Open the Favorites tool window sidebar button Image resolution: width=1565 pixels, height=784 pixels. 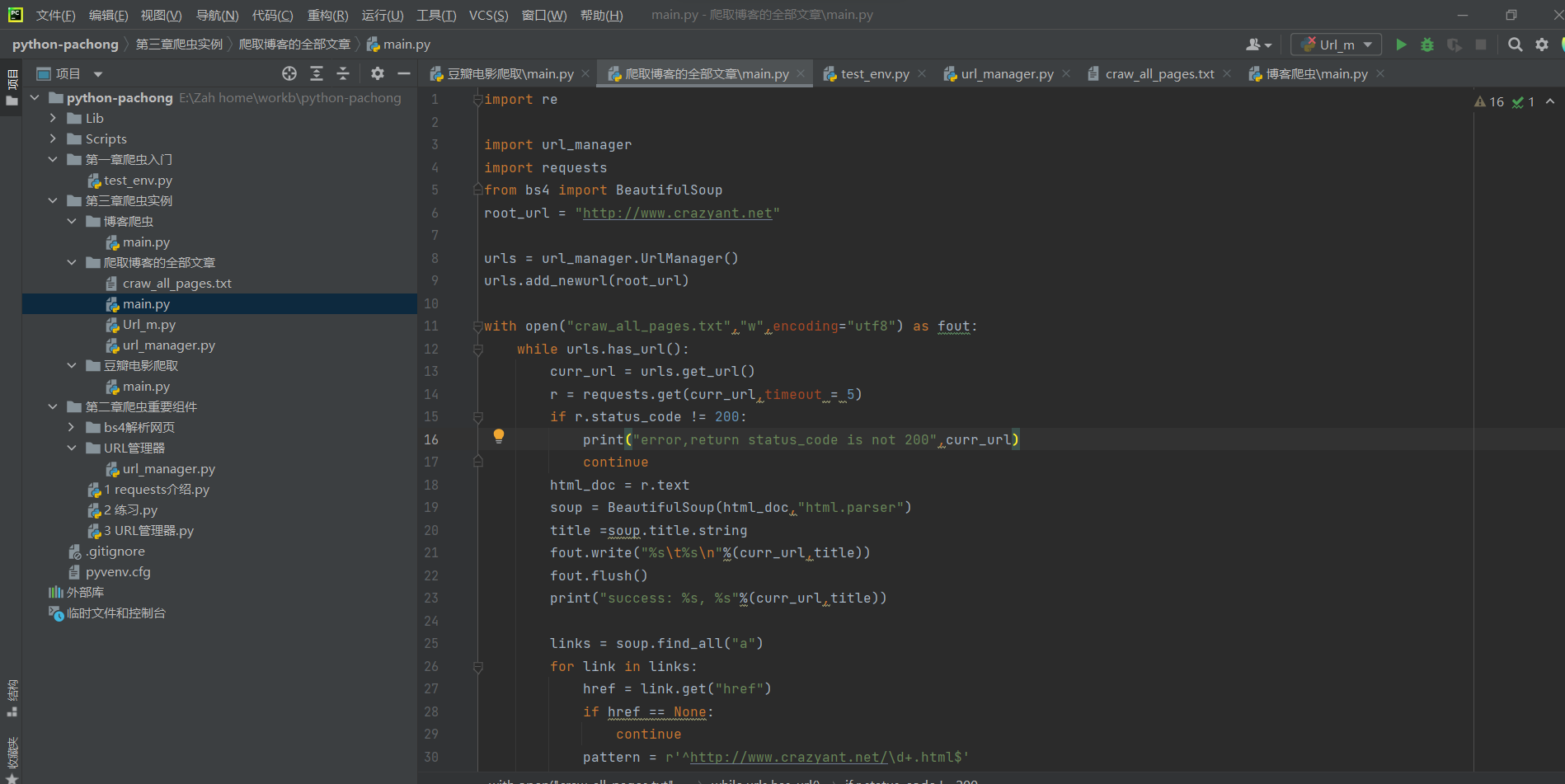[x=12, y=758]
